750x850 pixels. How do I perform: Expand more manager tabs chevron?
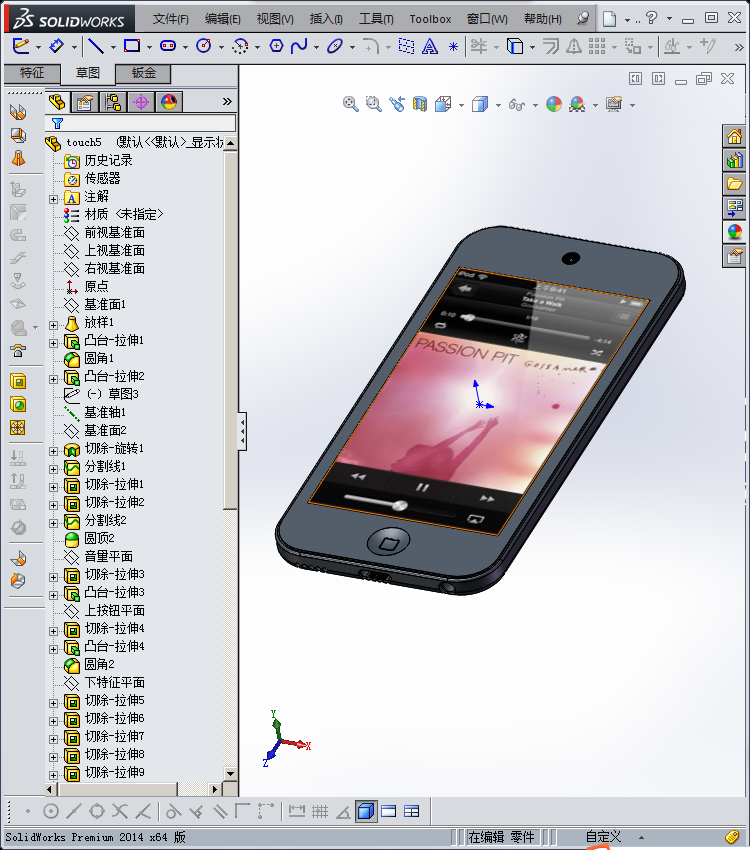[x=227, y=101]
